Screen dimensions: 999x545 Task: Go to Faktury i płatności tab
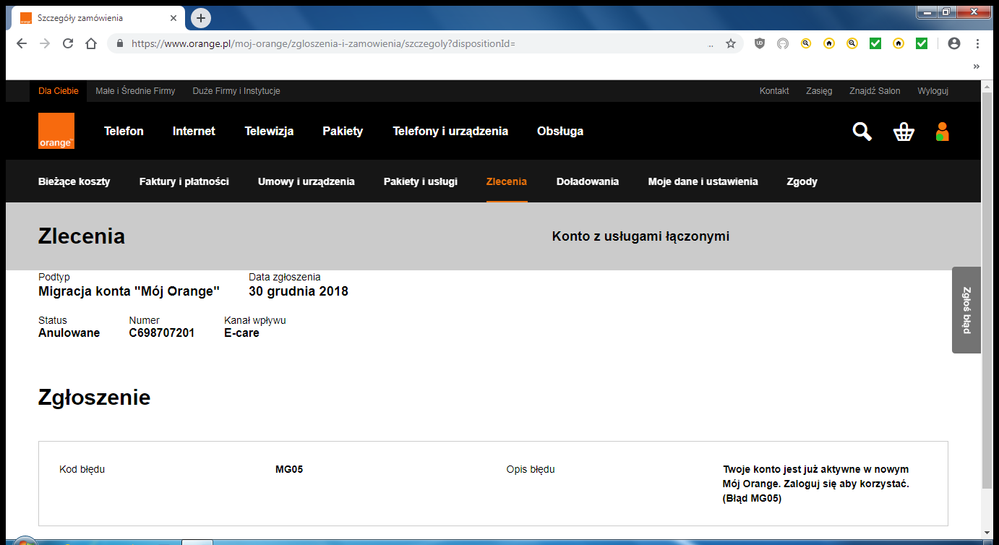(184, 181)
